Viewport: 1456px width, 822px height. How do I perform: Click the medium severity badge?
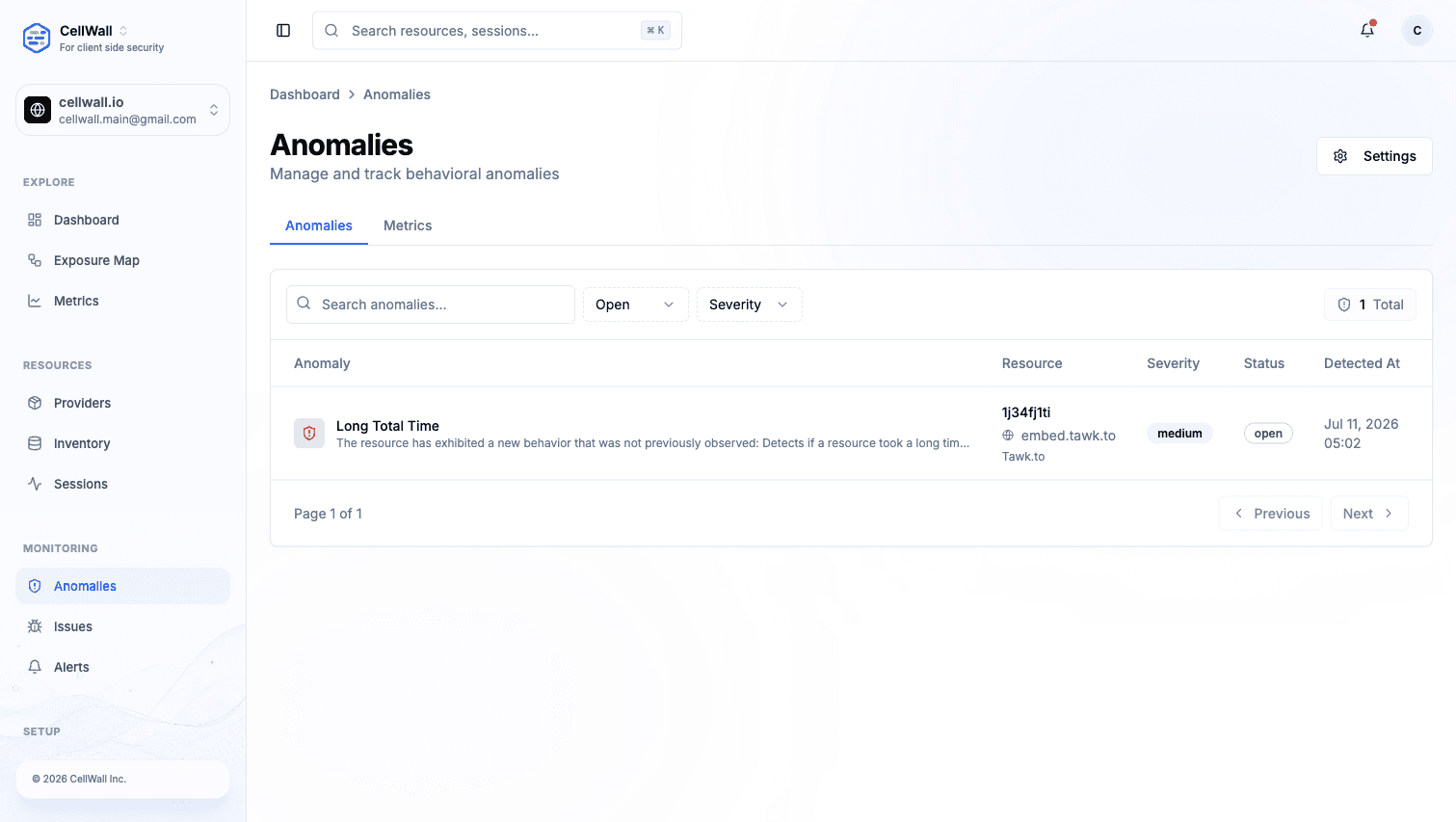click(x=1179, y=434)
